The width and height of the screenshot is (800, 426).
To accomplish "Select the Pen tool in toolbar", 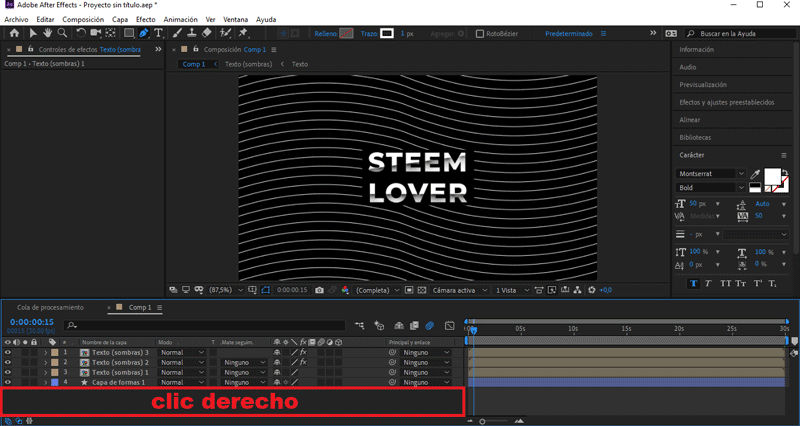I will [x=144, y=33].
